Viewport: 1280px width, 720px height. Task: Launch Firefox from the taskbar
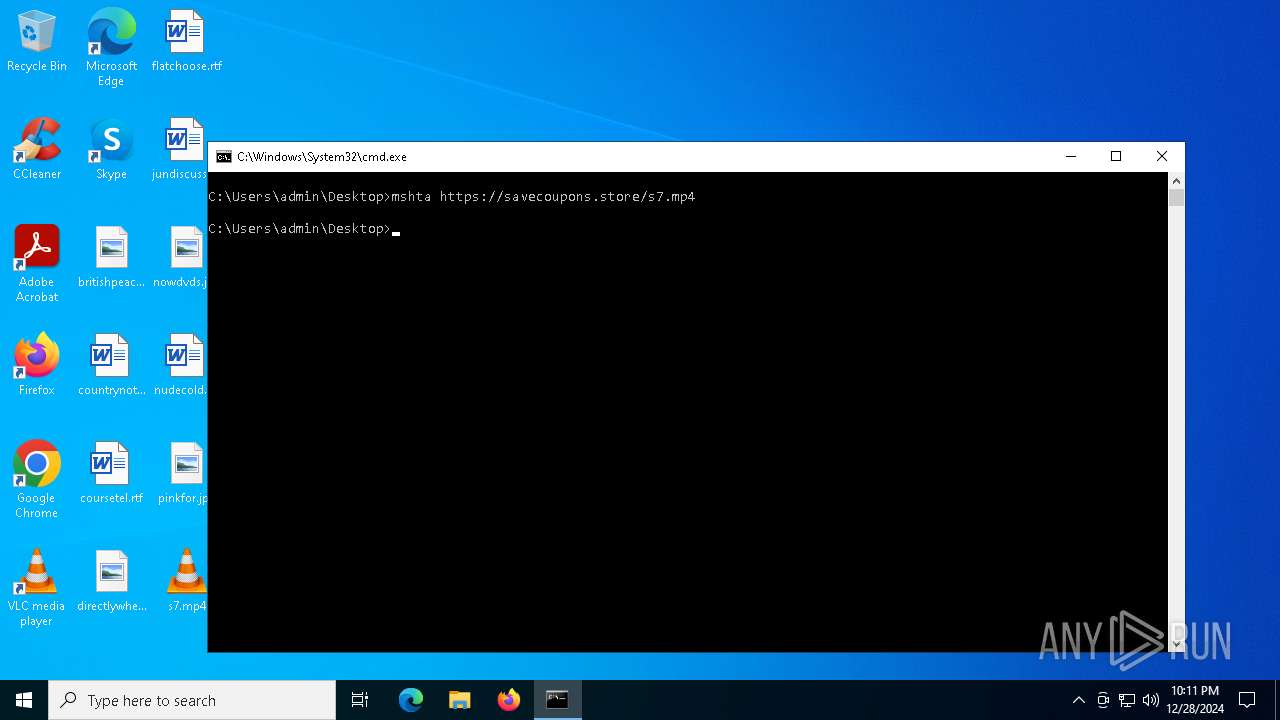click(x=509, y=700)
